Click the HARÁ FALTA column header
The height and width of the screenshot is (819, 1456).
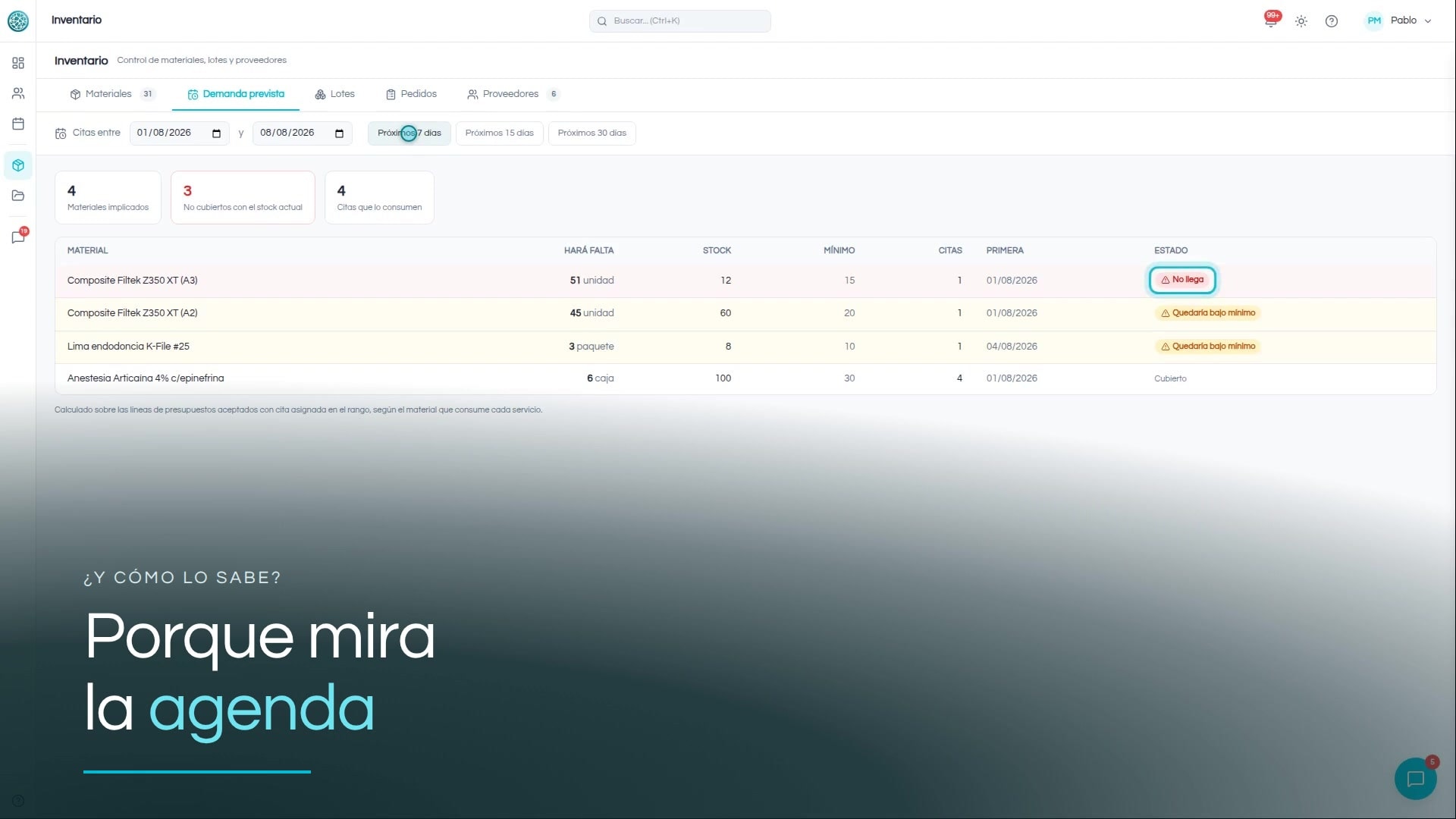tap(588, 250)
